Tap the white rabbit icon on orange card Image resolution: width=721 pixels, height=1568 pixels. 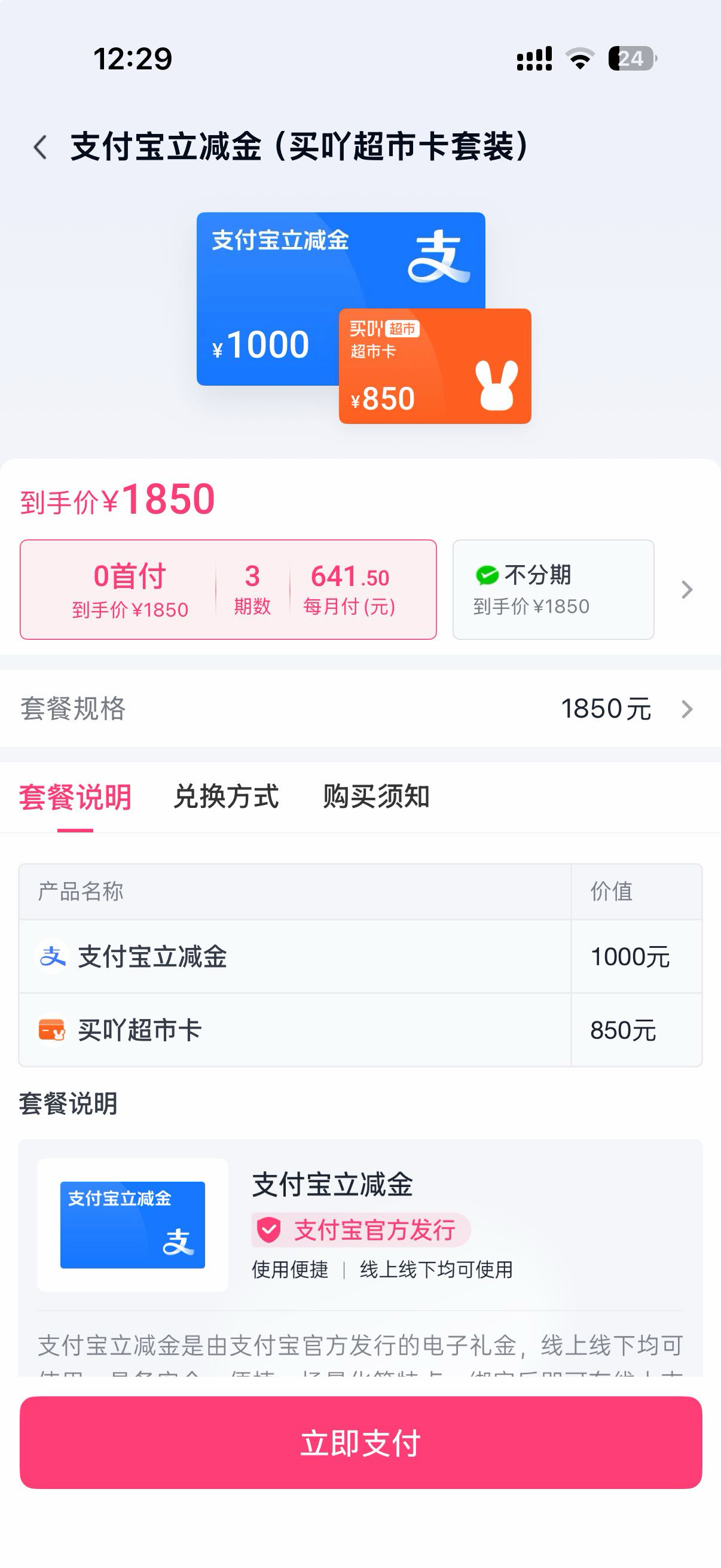(496, 385)
